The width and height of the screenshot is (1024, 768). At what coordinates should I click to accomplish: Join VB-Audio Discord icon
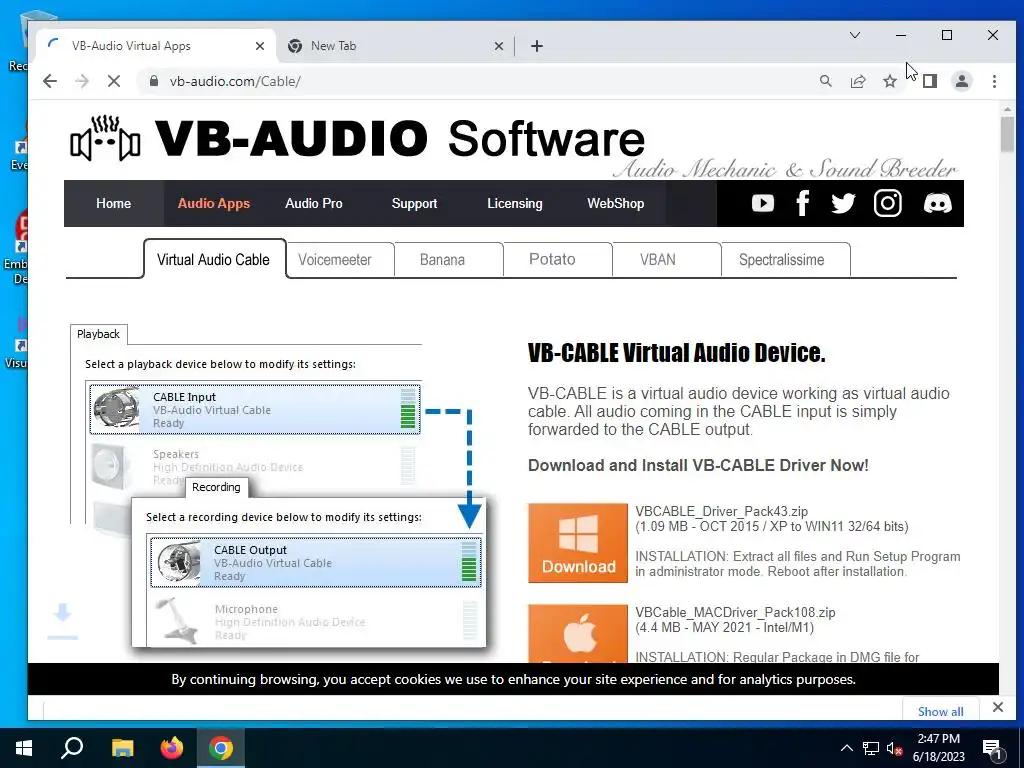(937, 204)
